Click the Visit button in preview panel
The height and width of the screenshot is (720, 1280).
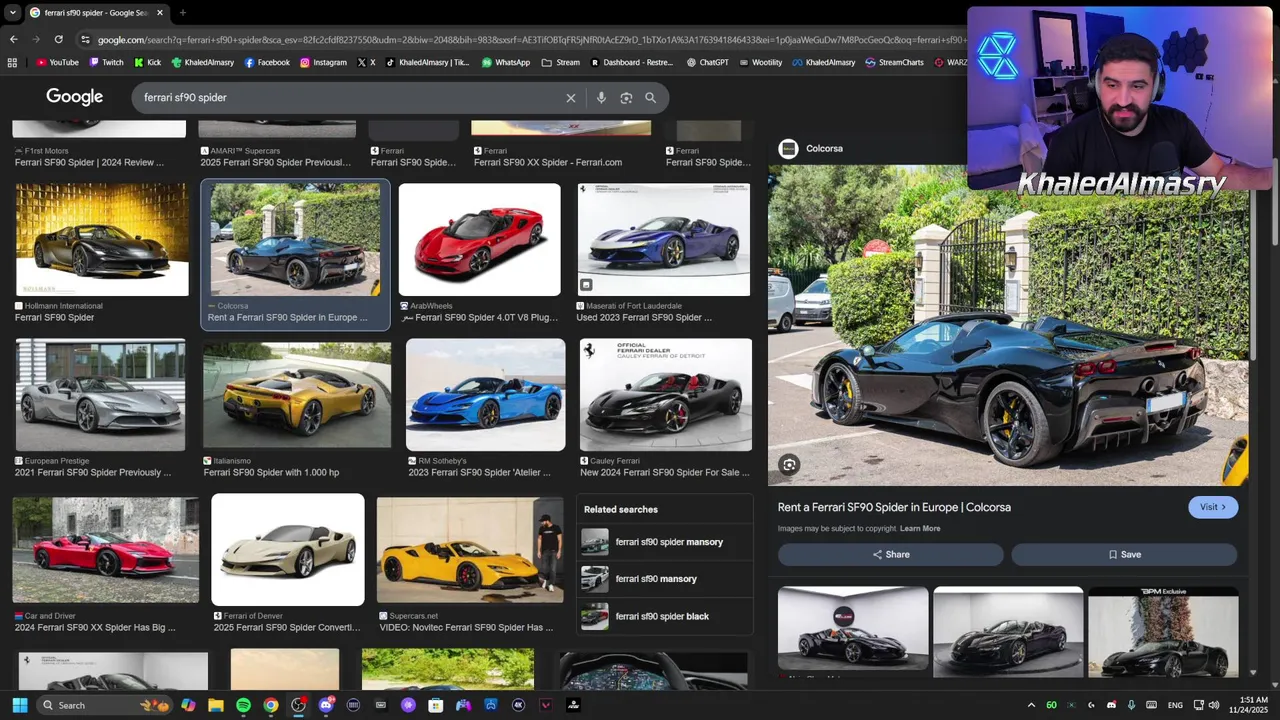click(1213, 507)
